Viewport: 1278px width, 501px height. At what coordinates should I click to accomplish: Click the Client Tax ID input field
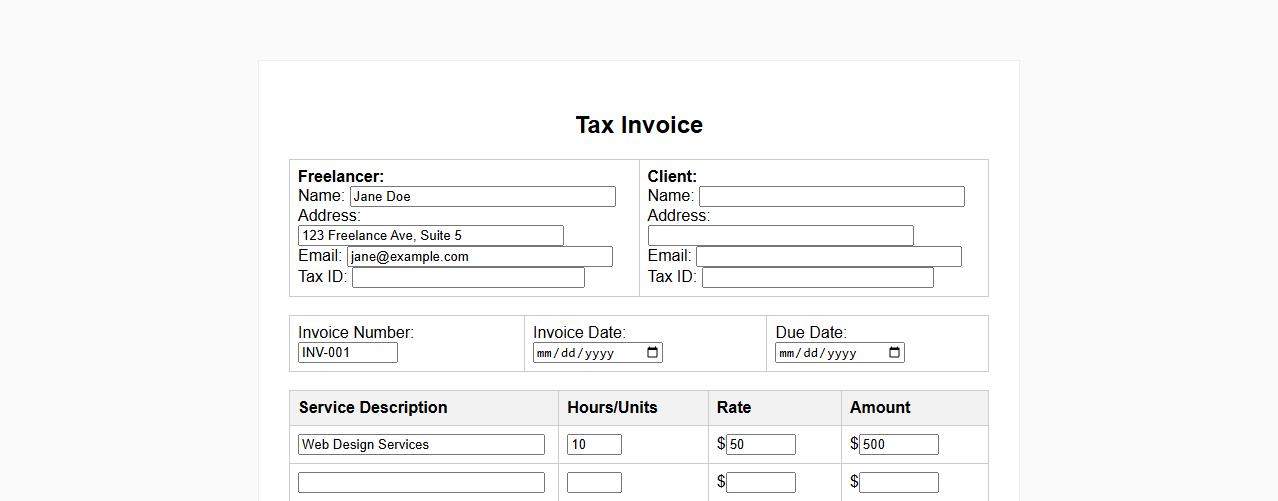(818, 277)
